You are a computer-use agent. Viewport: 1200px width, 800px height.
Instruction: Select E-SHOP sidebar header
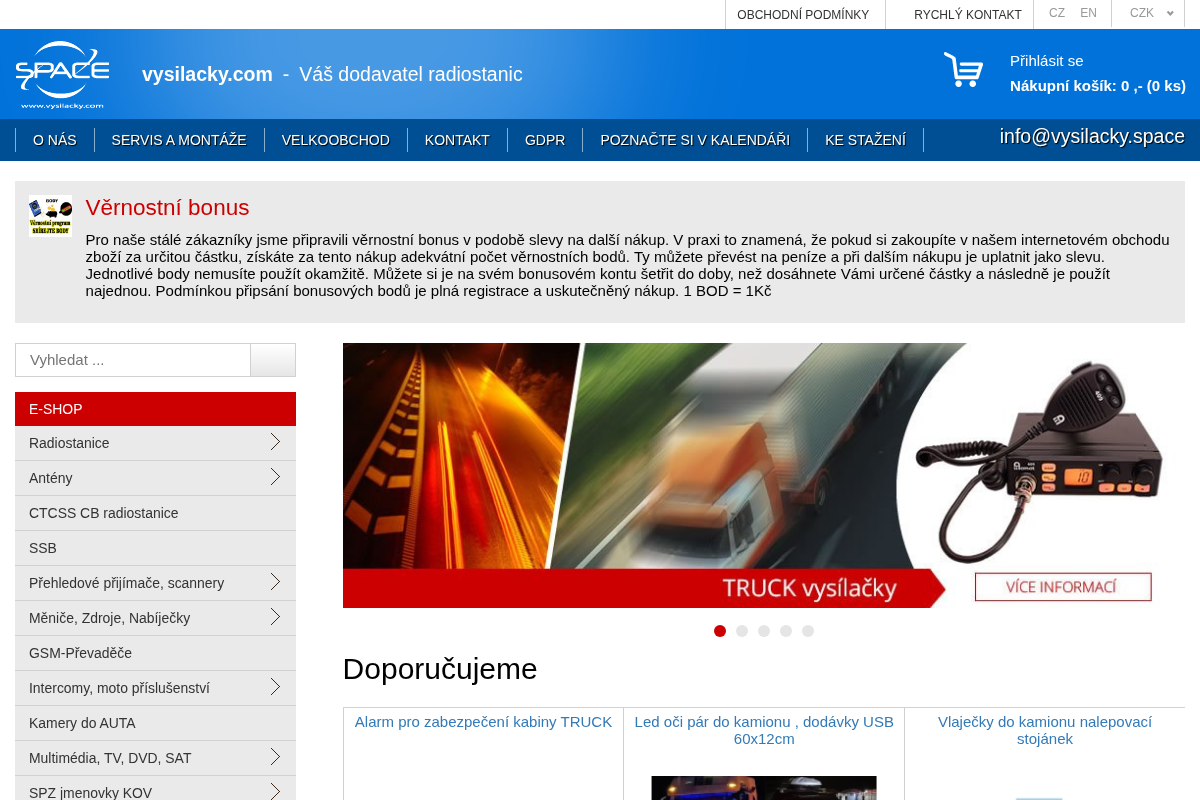(155, 409)
